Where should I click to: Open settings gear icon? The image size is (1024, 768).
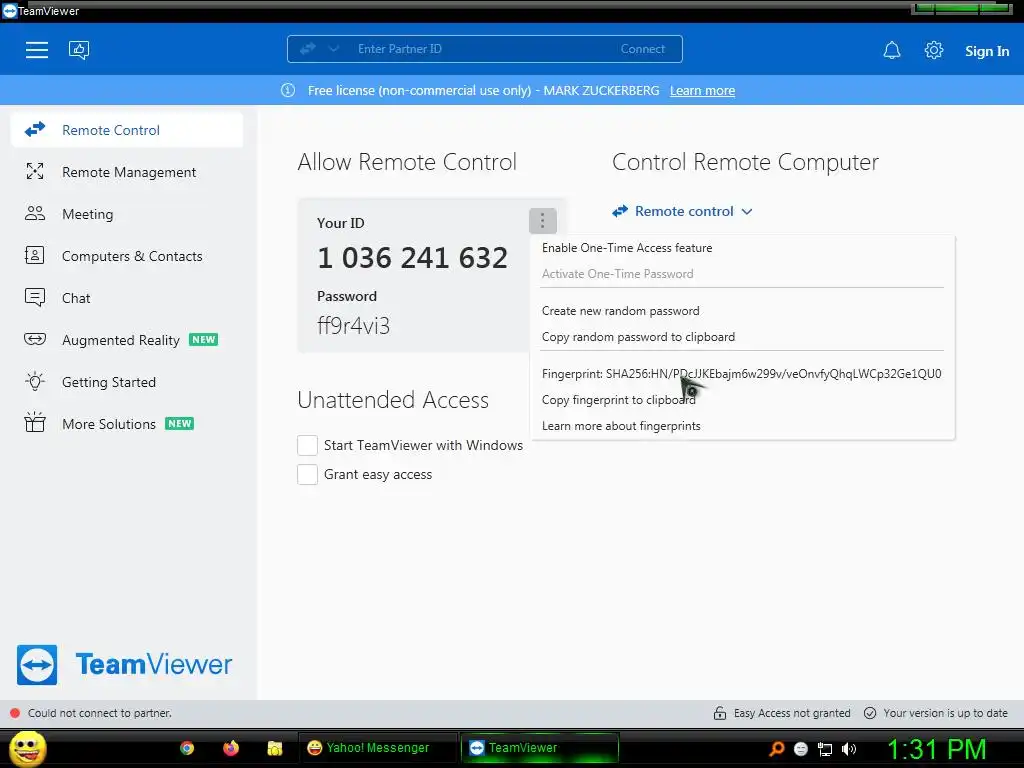coord(934,50)
